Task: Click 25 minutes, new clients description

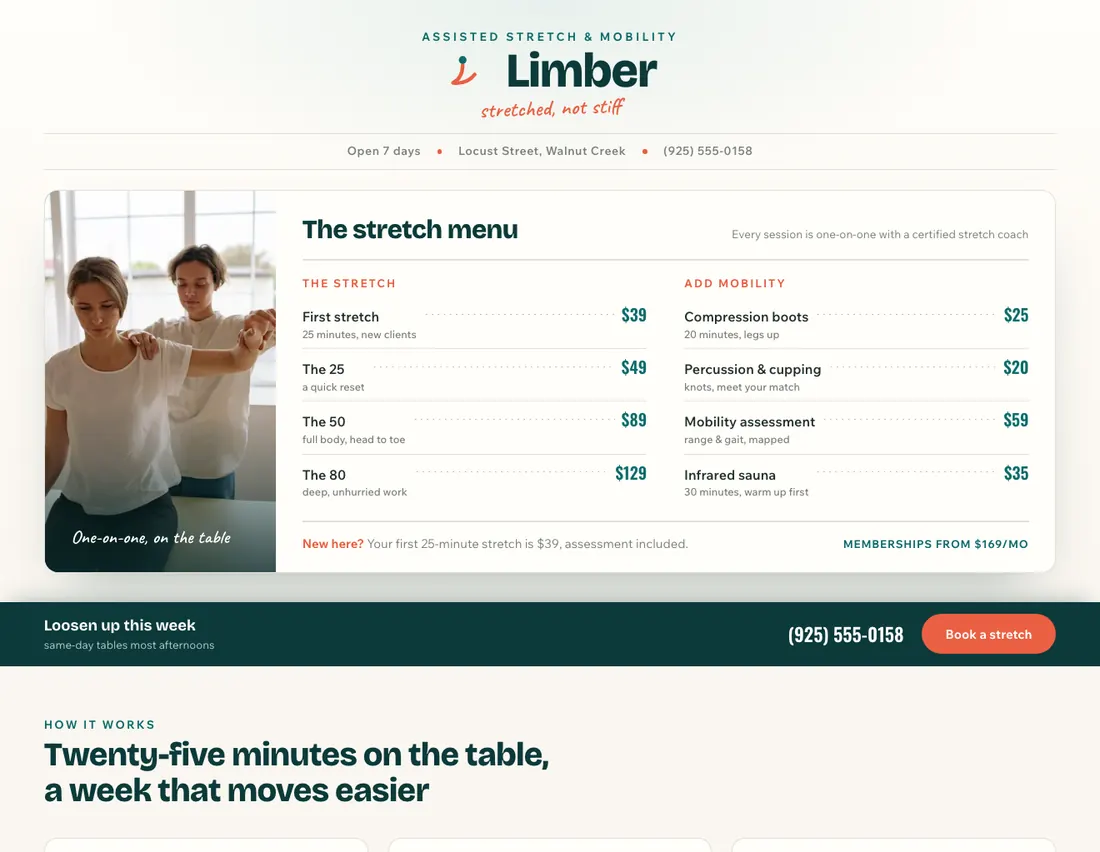Action: pos(359,335)
